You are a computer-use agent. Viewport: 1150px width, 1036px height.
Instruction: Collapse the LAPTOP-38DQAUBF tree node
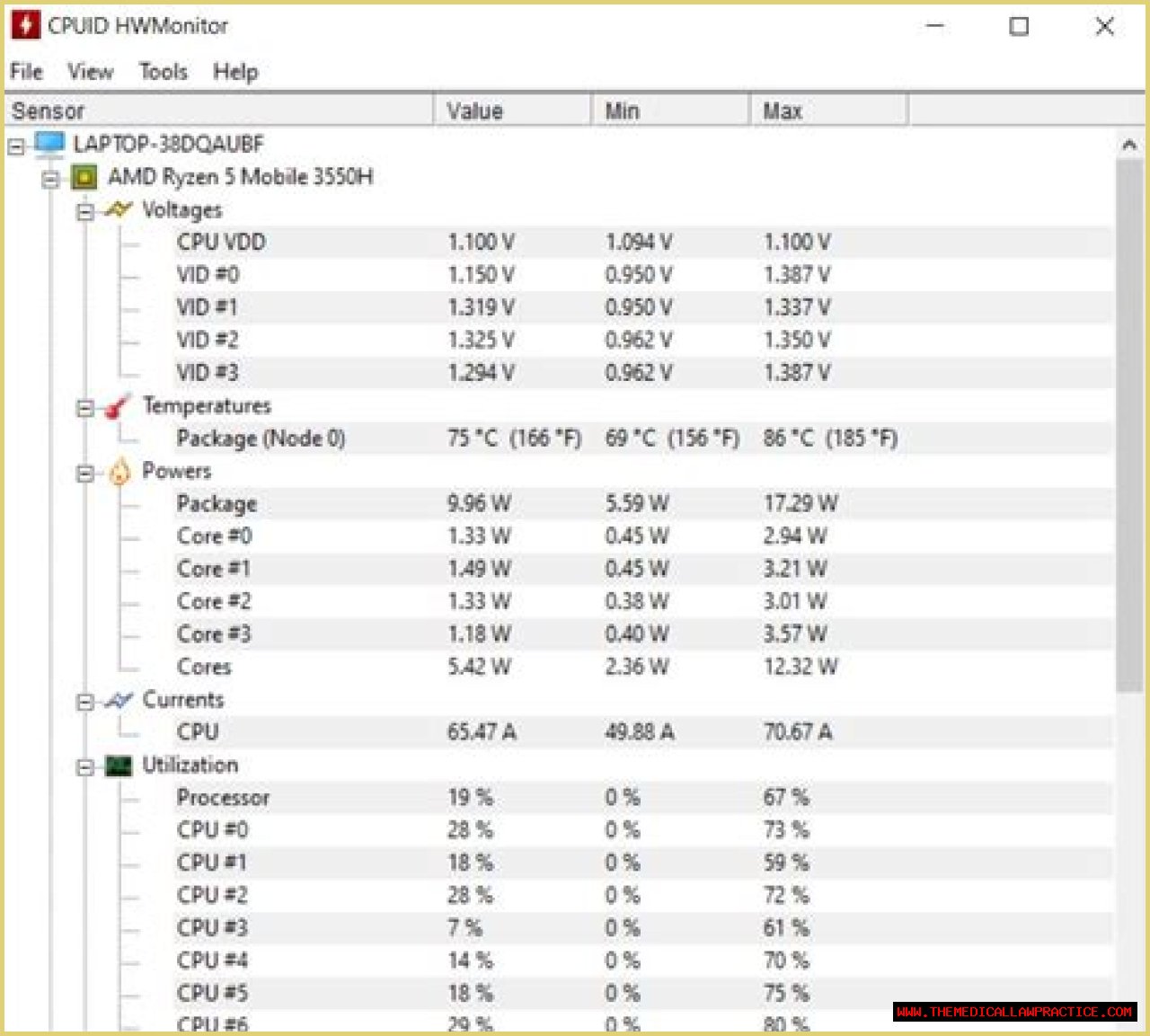[16, 146]
